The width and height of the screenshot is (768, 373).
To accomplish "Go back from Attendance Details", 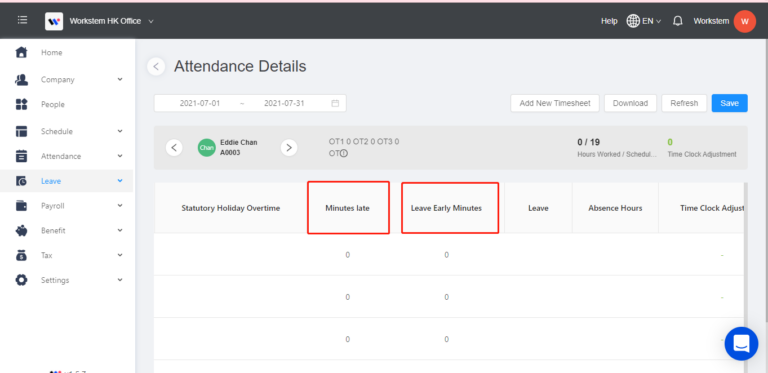I will coord(156,67).
